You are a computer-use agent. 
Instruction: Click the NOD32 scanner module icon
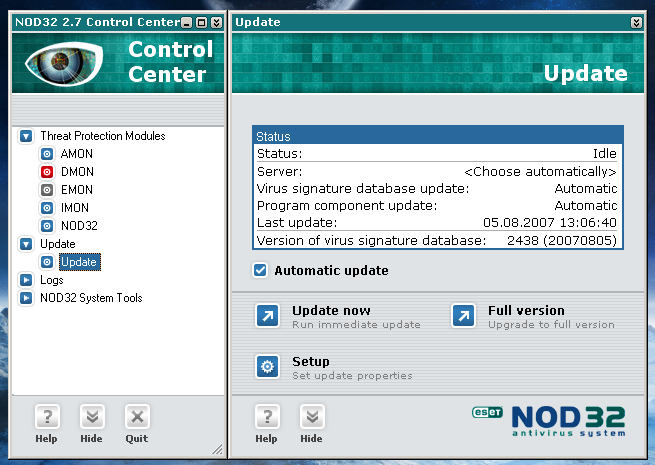47,226
